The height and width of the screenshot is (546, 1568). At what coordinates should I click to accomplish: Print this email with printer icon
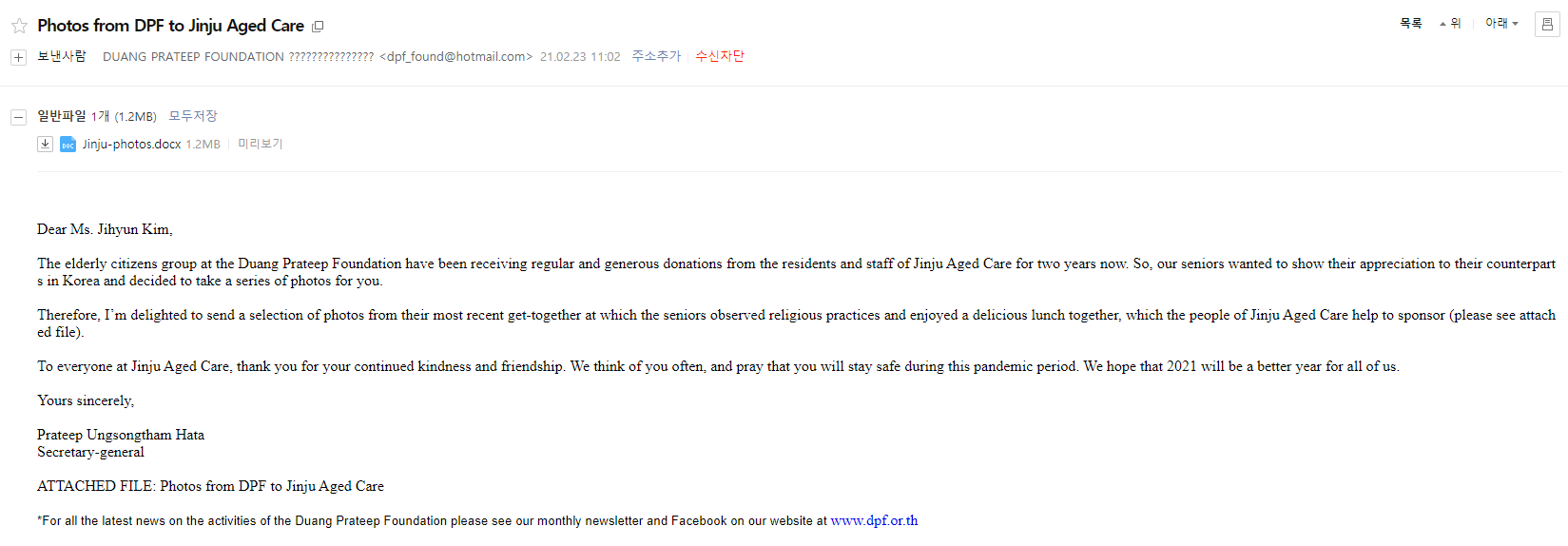point(1547,25)
